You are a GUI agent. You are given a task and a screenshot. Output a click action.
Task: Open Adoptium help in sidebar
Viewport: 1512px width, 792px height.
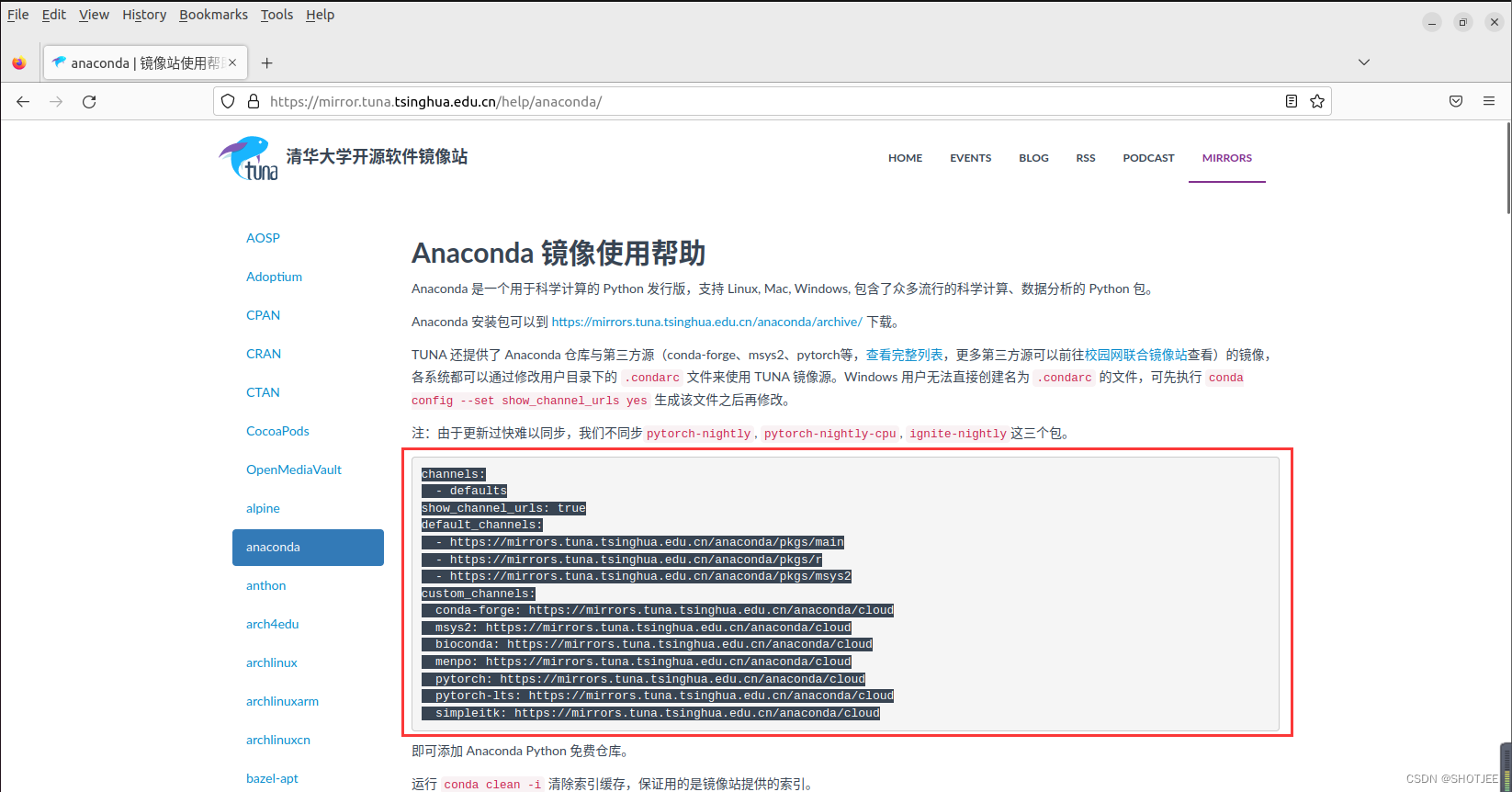(x=274, y=277)
